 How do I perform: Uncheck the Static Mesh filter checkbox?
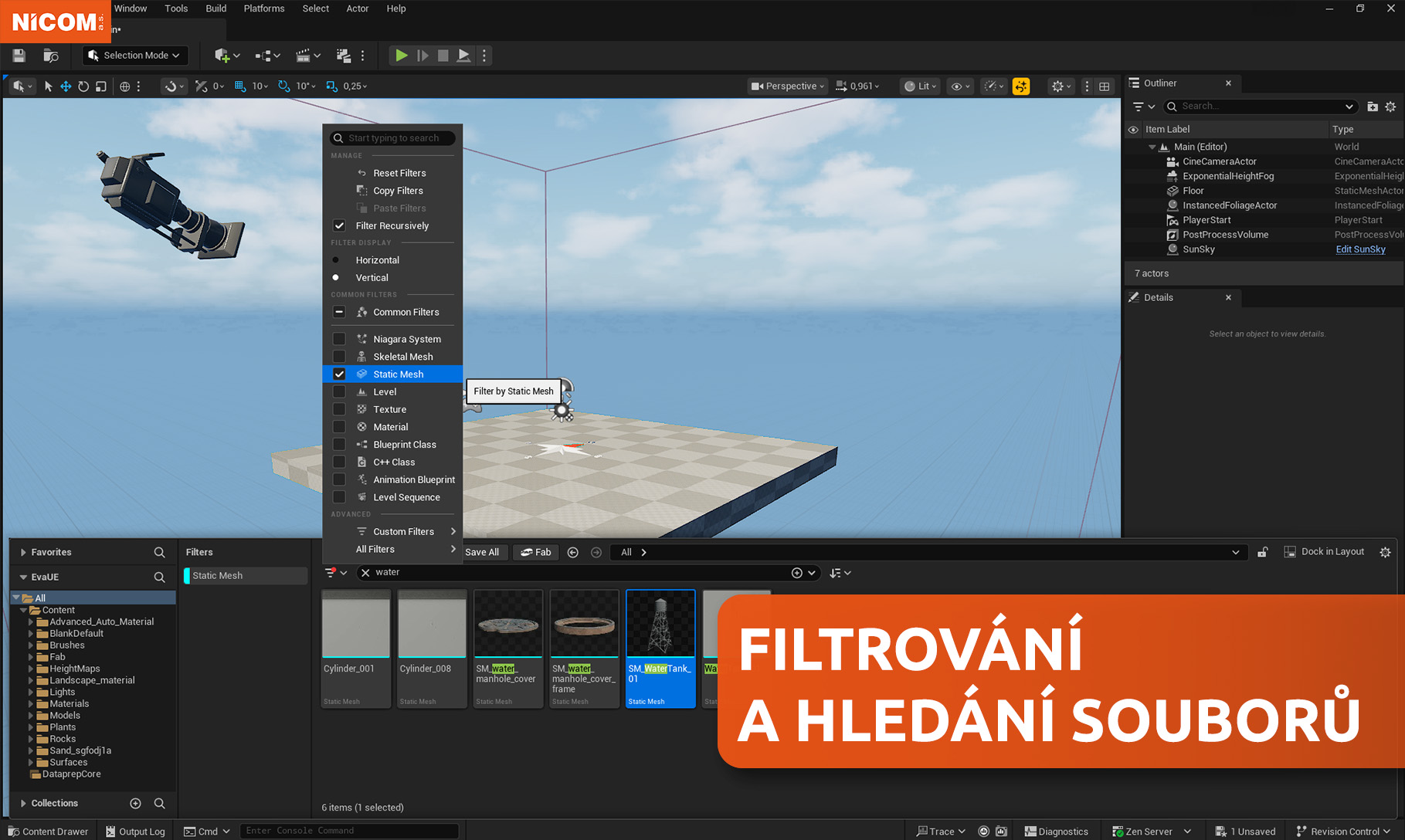tap(339, 374)
